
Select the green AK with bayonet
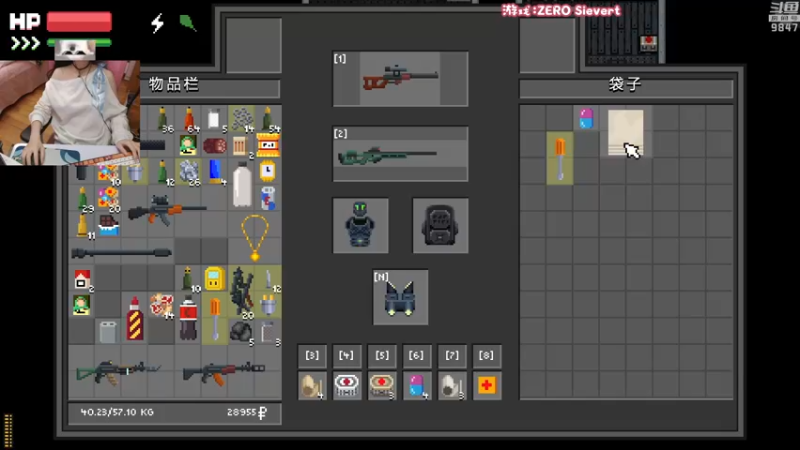pyautogui.click(x=119, y=372)
